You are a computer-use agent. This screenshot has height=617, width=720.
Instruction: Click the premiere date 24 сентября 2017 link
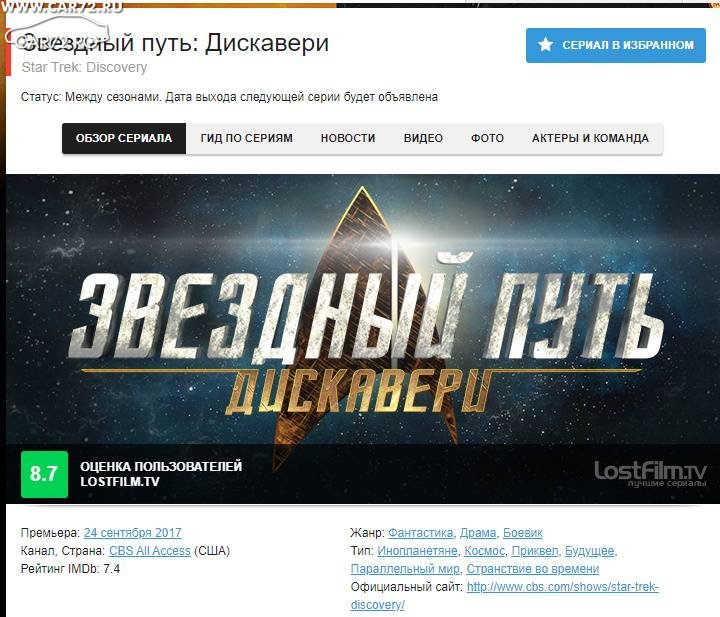[133, 533]
